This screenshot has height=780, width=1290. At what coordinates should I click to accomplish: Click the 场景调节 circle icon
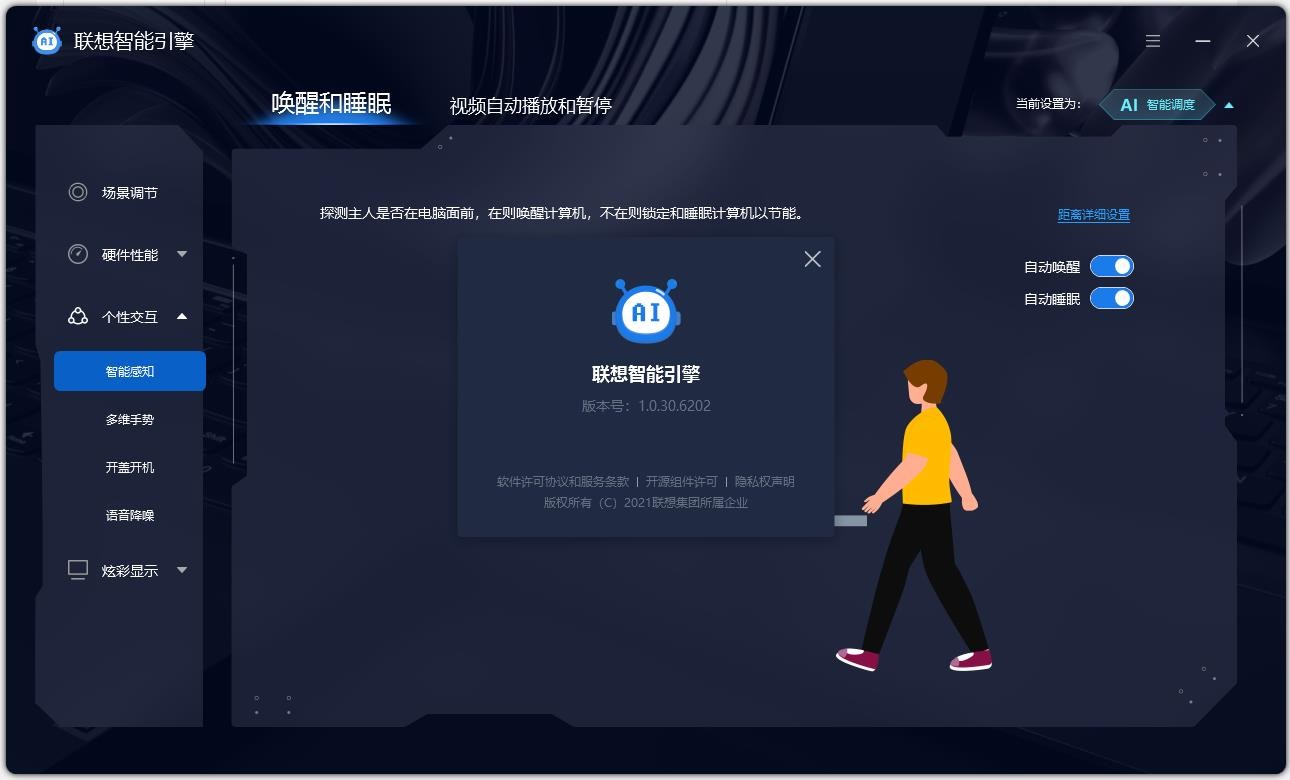78,192
